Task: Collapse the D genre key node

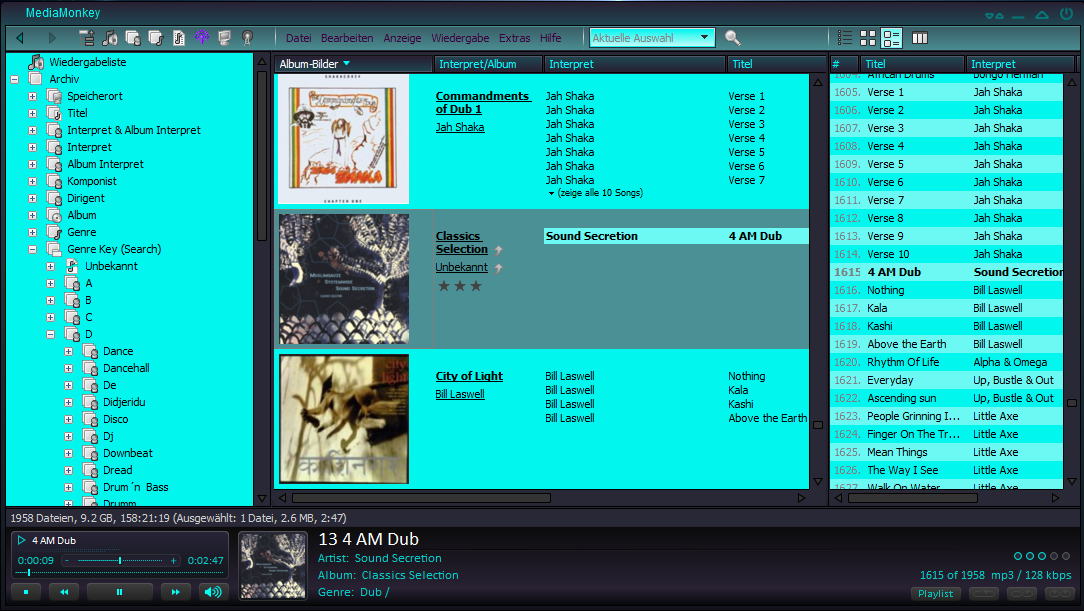Action: (50, 335)
